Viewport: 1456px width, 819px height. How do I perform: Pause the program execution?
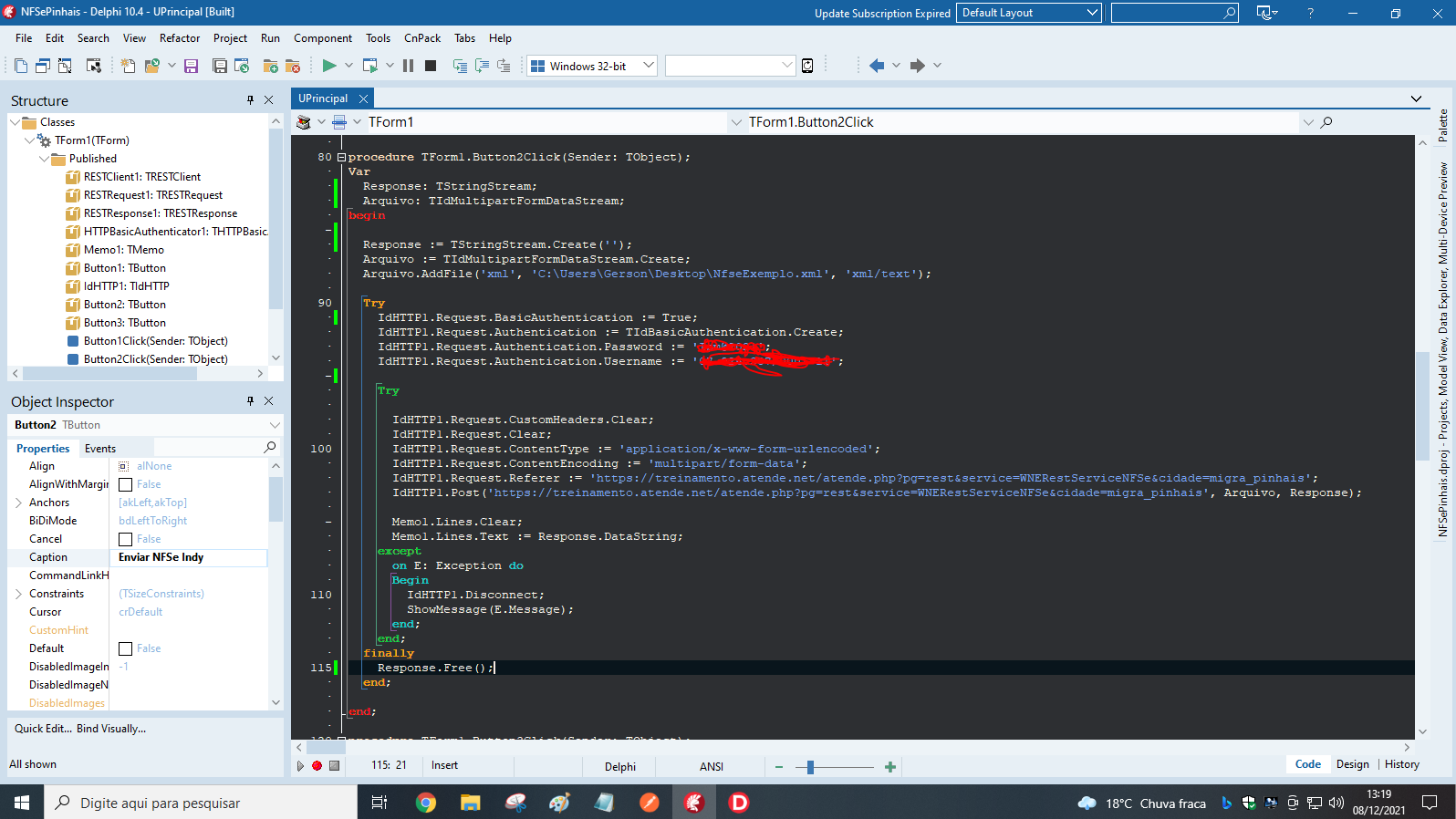[408, 66]
